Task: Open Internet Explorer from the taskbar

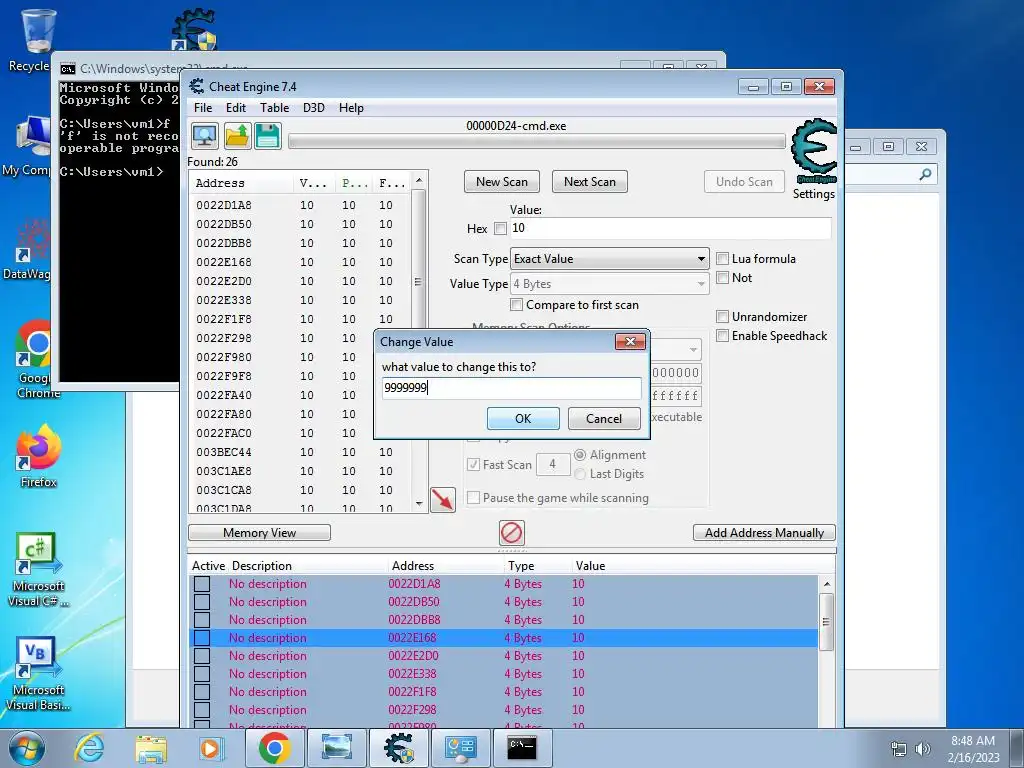Action: [89, 748]
